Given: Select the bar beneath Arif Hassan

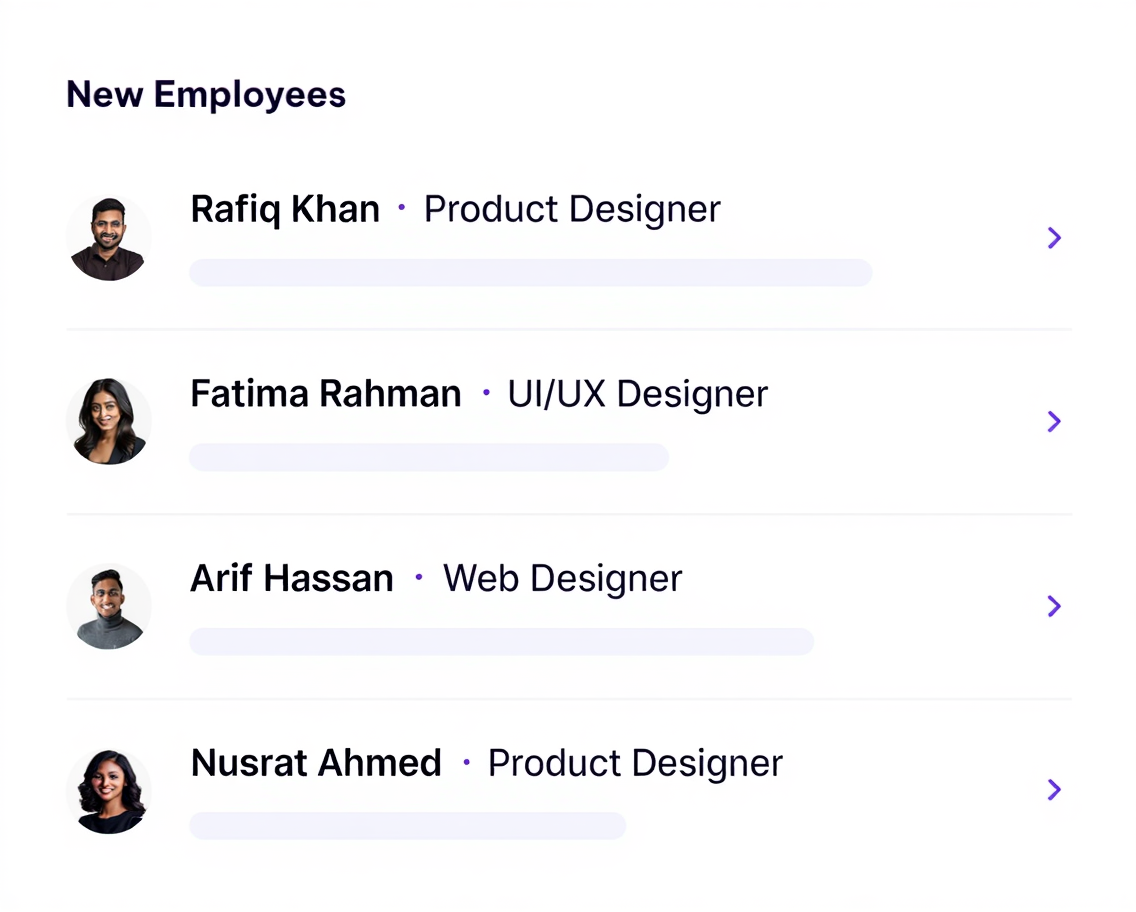Looking at the screenshot, I should tap(501, 641).
